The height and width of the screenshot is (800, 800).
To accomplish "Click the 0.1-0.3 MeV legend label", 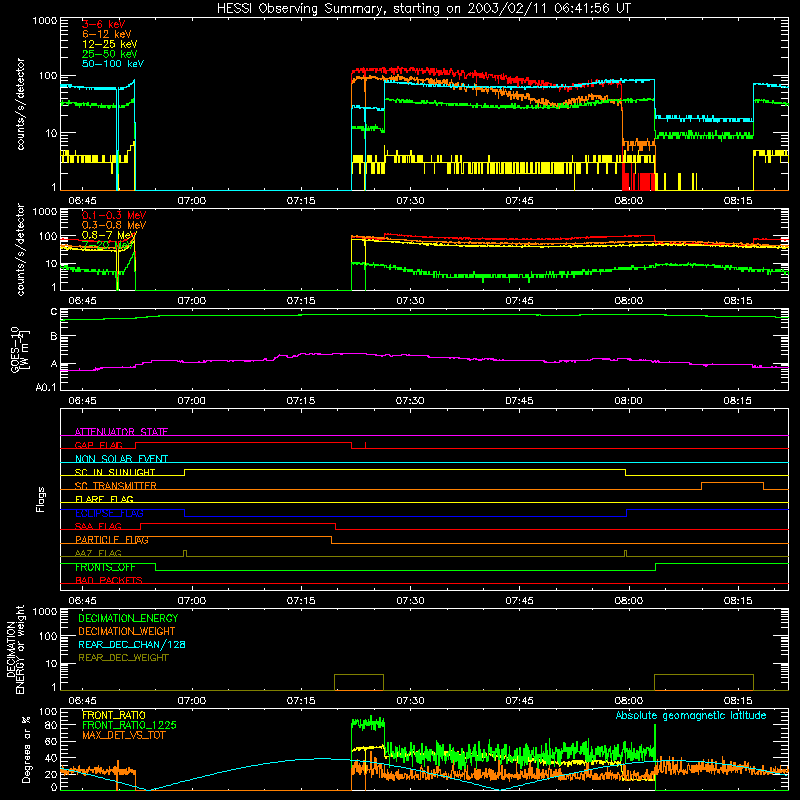I will tap(114, 215).
